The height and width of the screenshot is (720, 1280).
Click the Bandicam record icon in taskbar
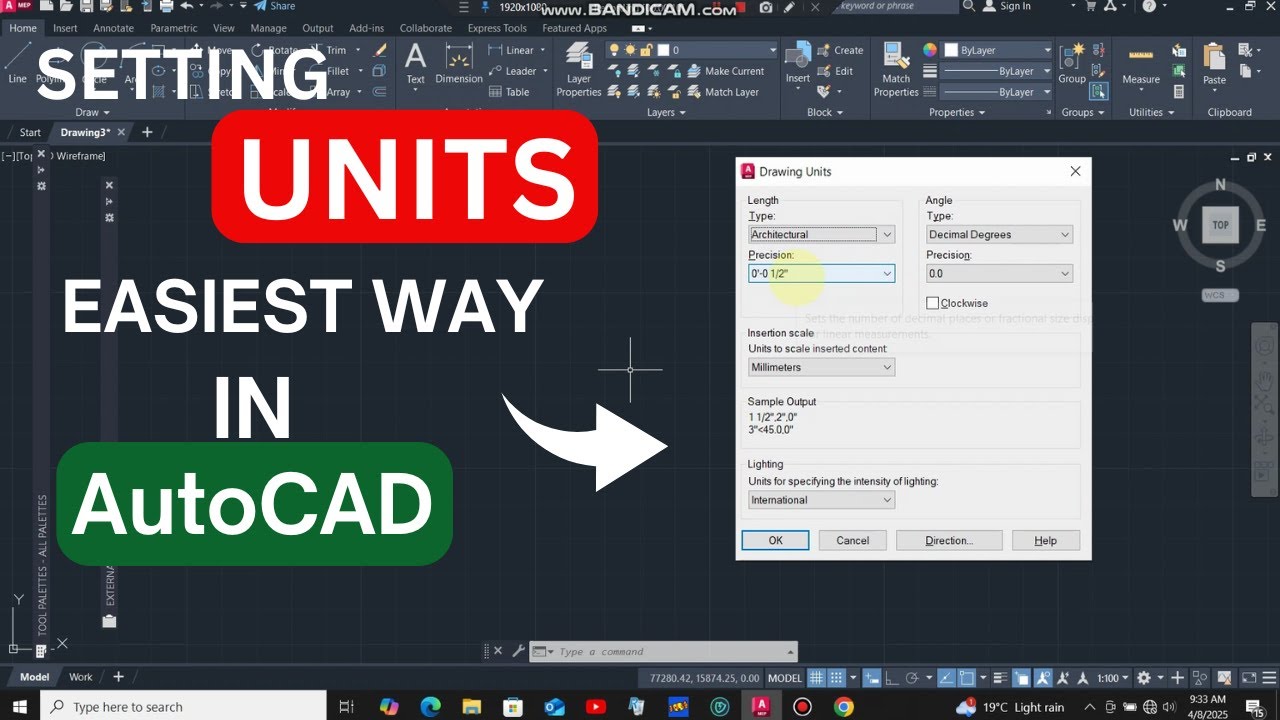coord(802,706)
